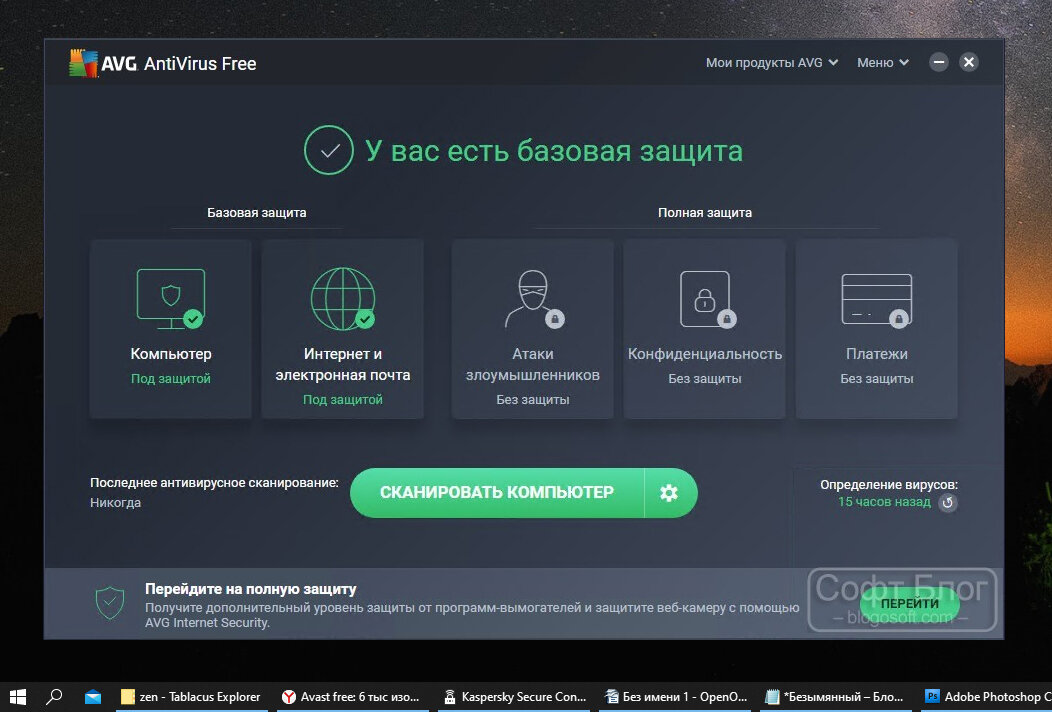Click the Никогда last scan value

tap(115, 503)
